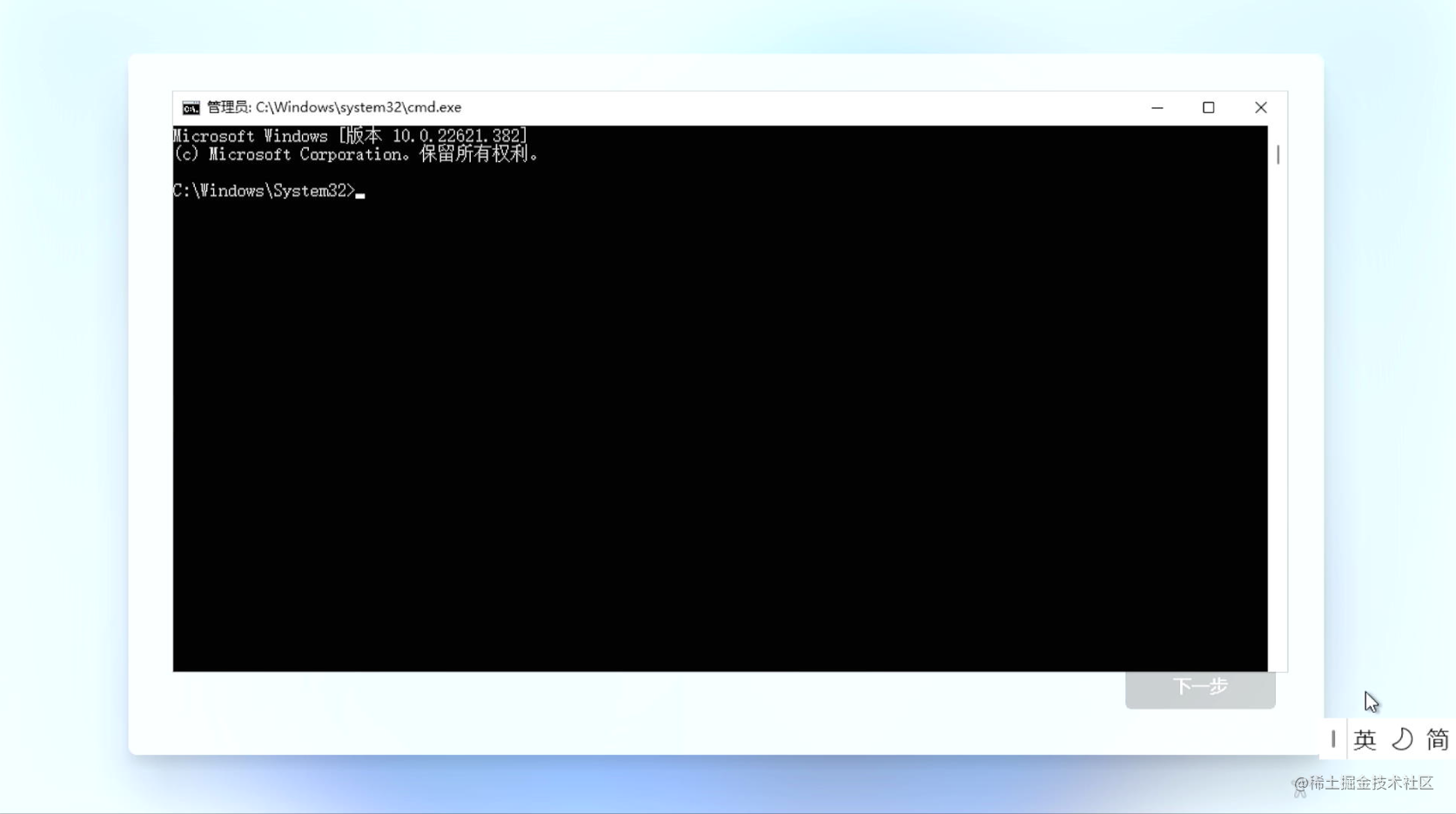Close the administrator command prompt

[x=1261, y=107]
